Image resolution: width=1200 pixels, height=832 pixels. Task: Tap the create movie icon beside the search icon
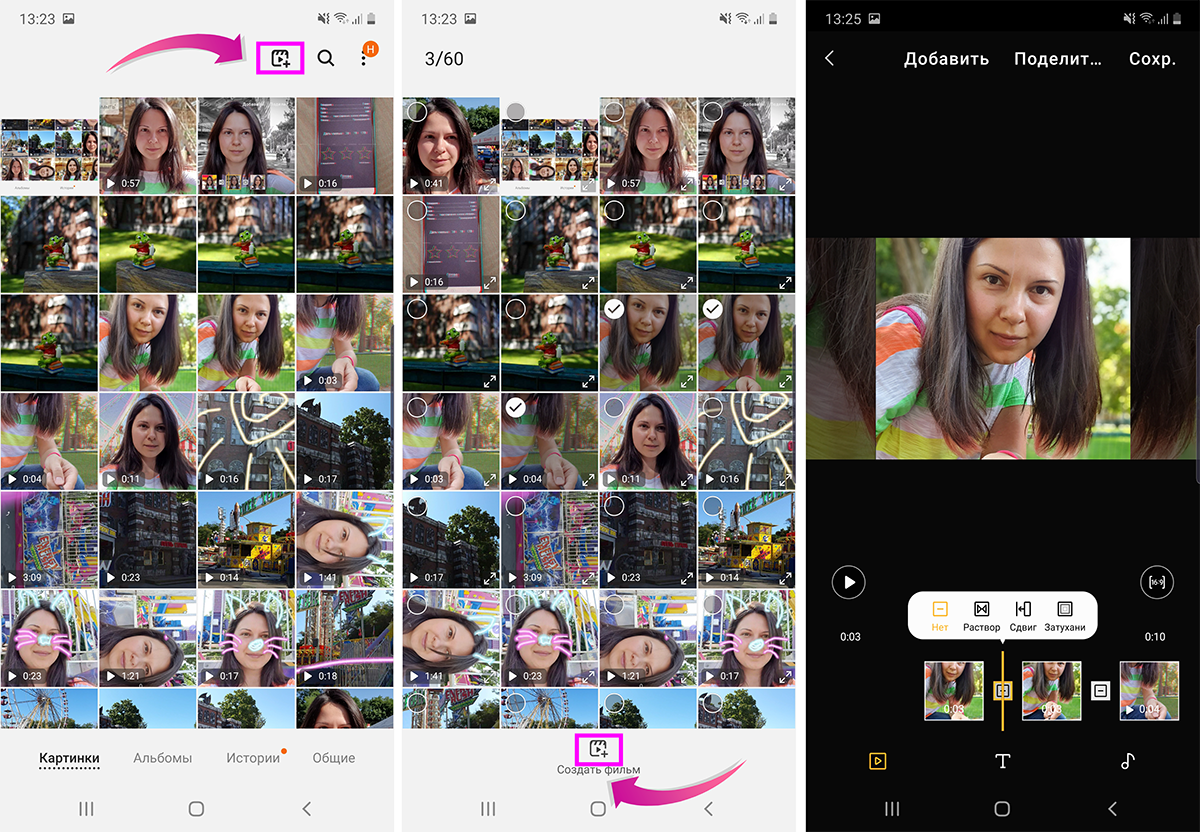pos(280,58)
